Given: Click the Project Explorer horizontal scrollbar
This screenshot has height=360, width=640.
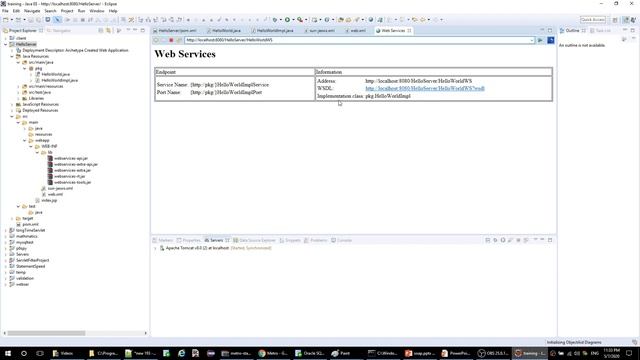Looking at the screenshot, I should click(46, 333).
